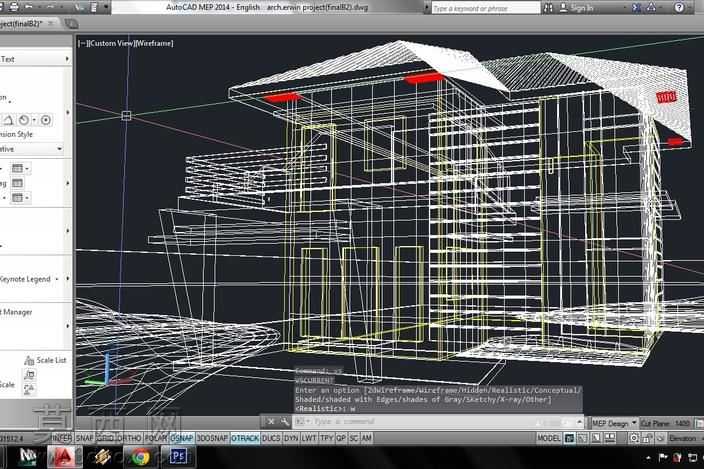
Task: Click the Sign In button
Action: coord(577,8)
